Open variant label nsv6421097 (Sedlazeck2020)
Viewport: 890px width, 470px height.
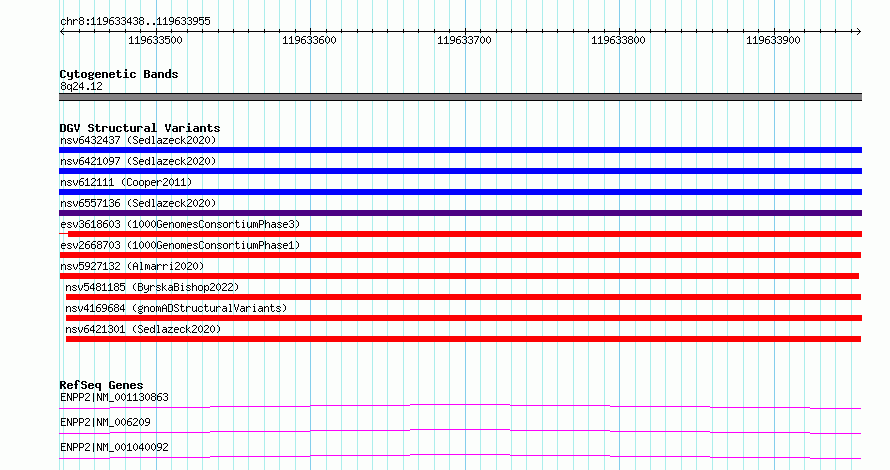(138, 161)
